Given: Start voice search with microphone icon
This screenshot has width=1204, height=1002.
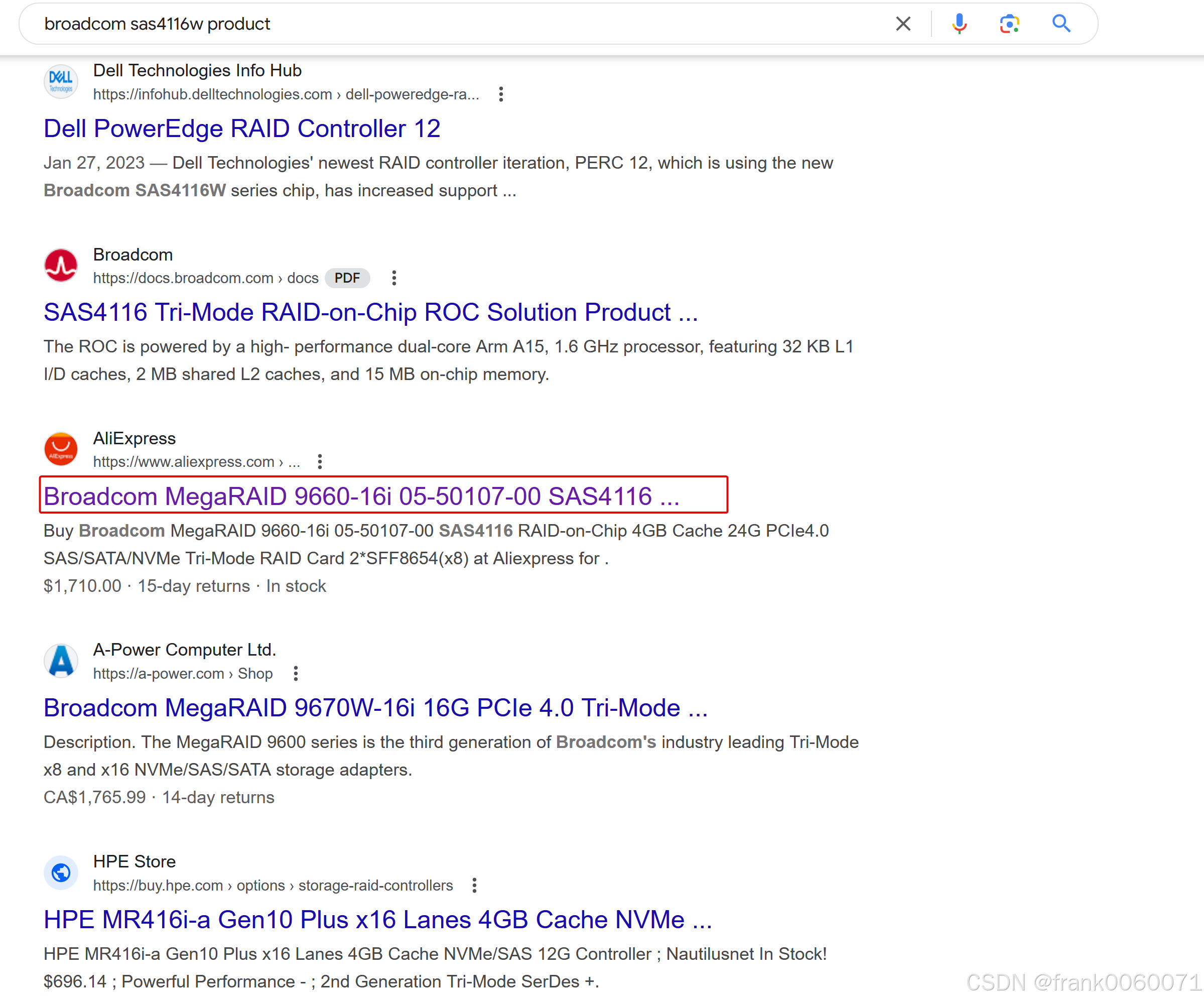Looking at the screenshot, I should click(959, 24).
